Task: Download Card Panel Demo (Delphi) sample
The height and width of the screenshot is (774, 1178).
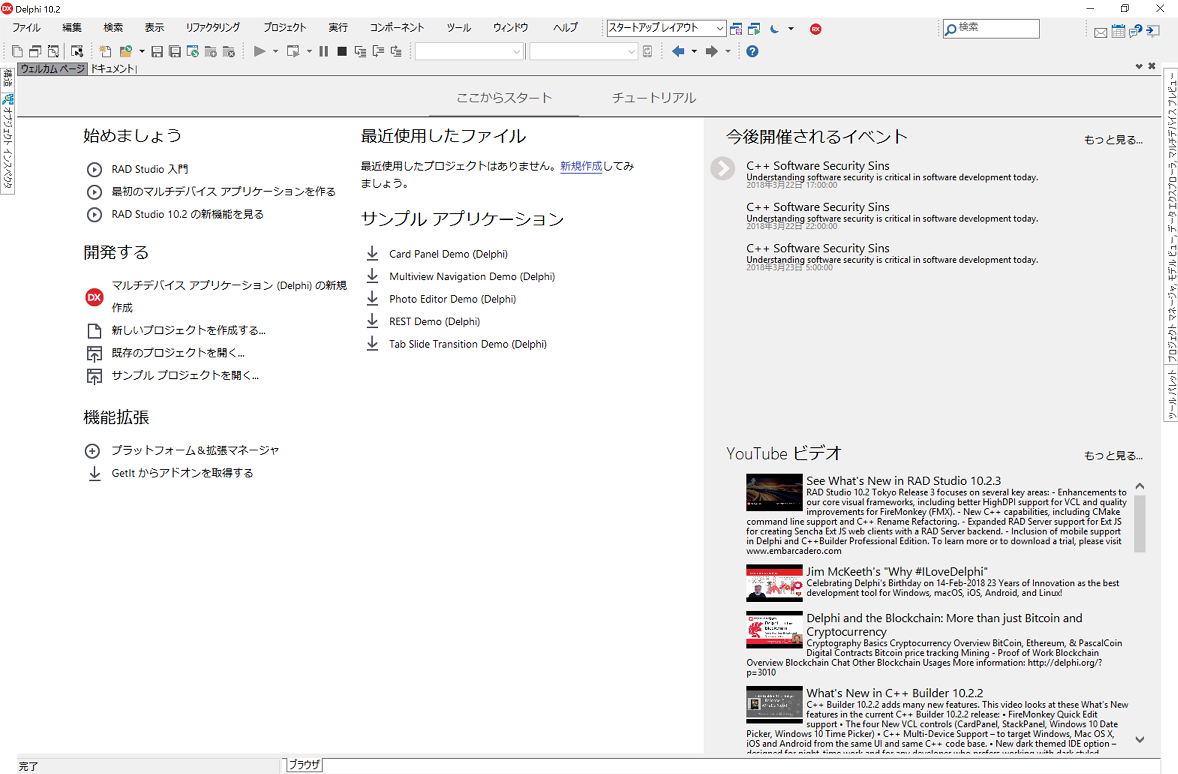Action: (x=449, y=254)
